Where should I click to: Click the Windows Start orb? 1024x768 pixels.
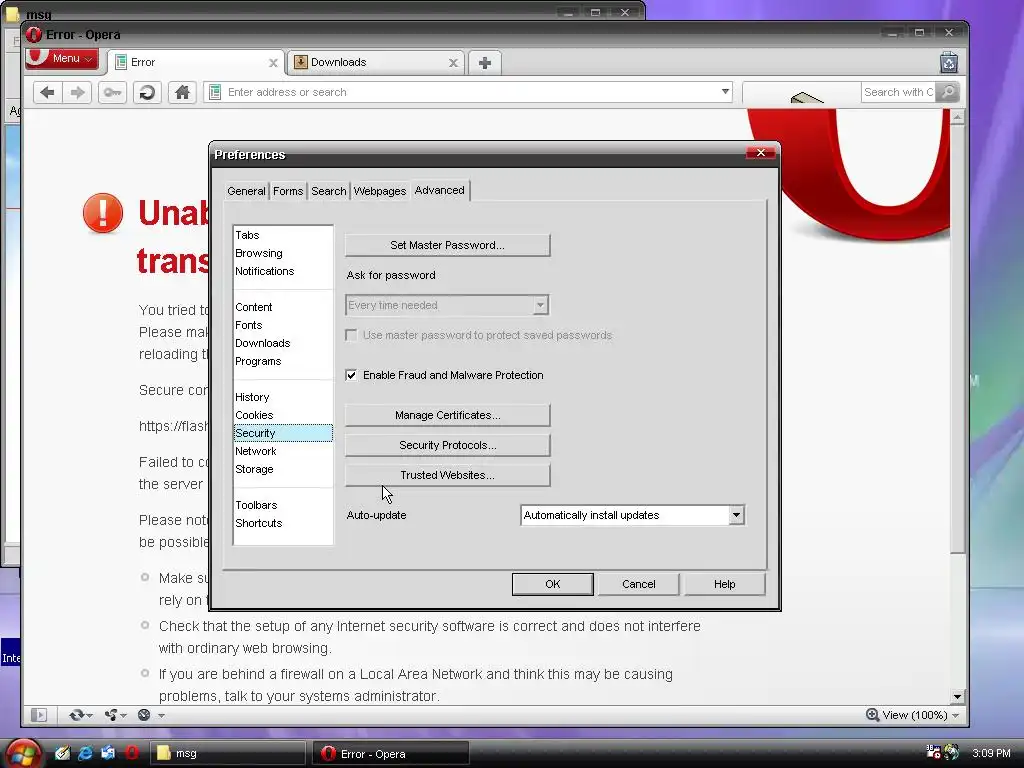coord(22,753)
